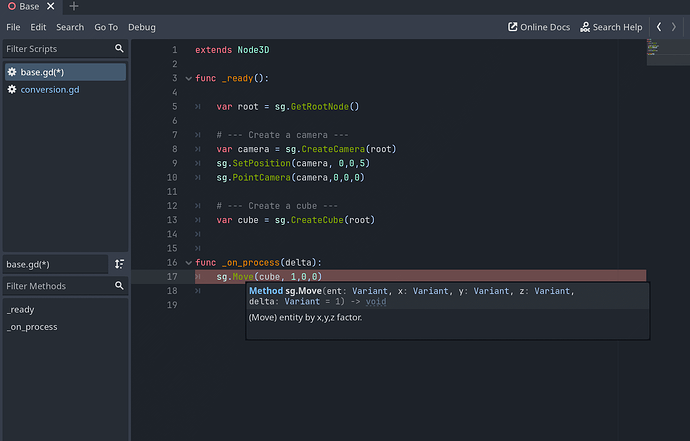The height and width of the screenshot is (441, 690).
Task: Toggle alphabetical sorting of methods
Action: [x=119, y=264]
